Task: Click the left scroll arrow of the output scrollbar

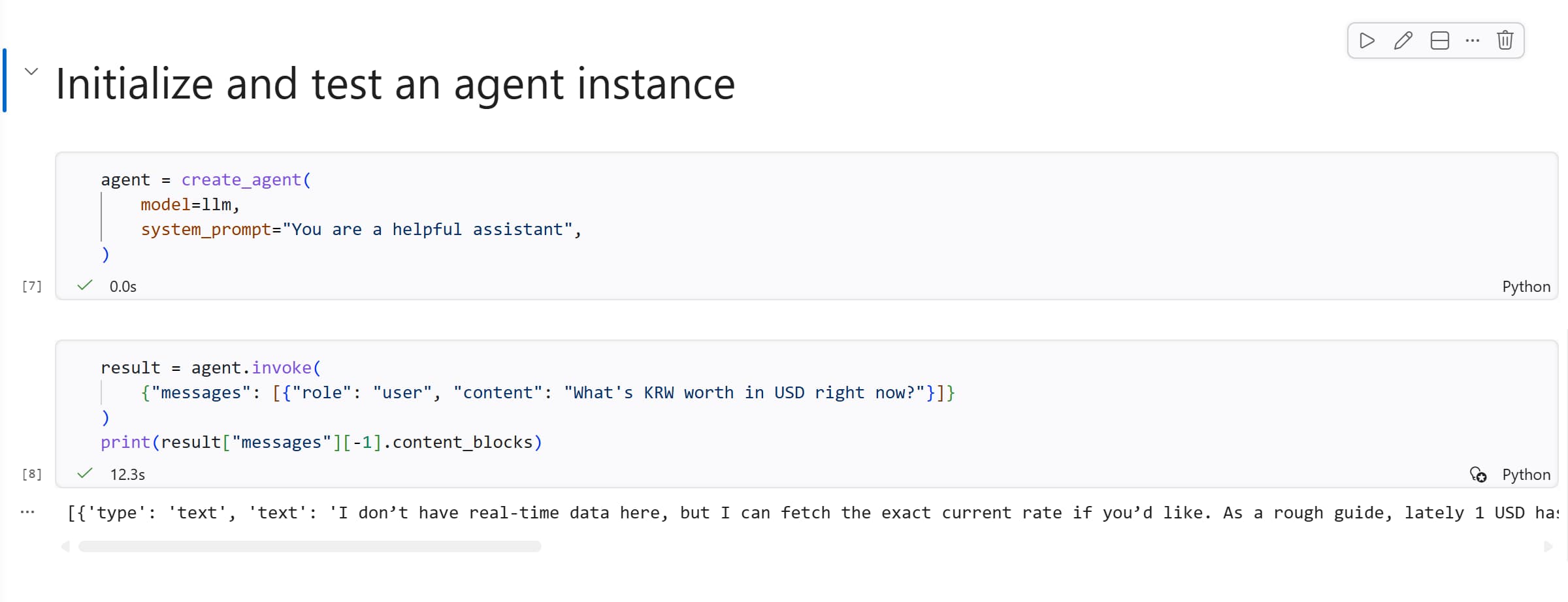Action: [x=65, y=547]
